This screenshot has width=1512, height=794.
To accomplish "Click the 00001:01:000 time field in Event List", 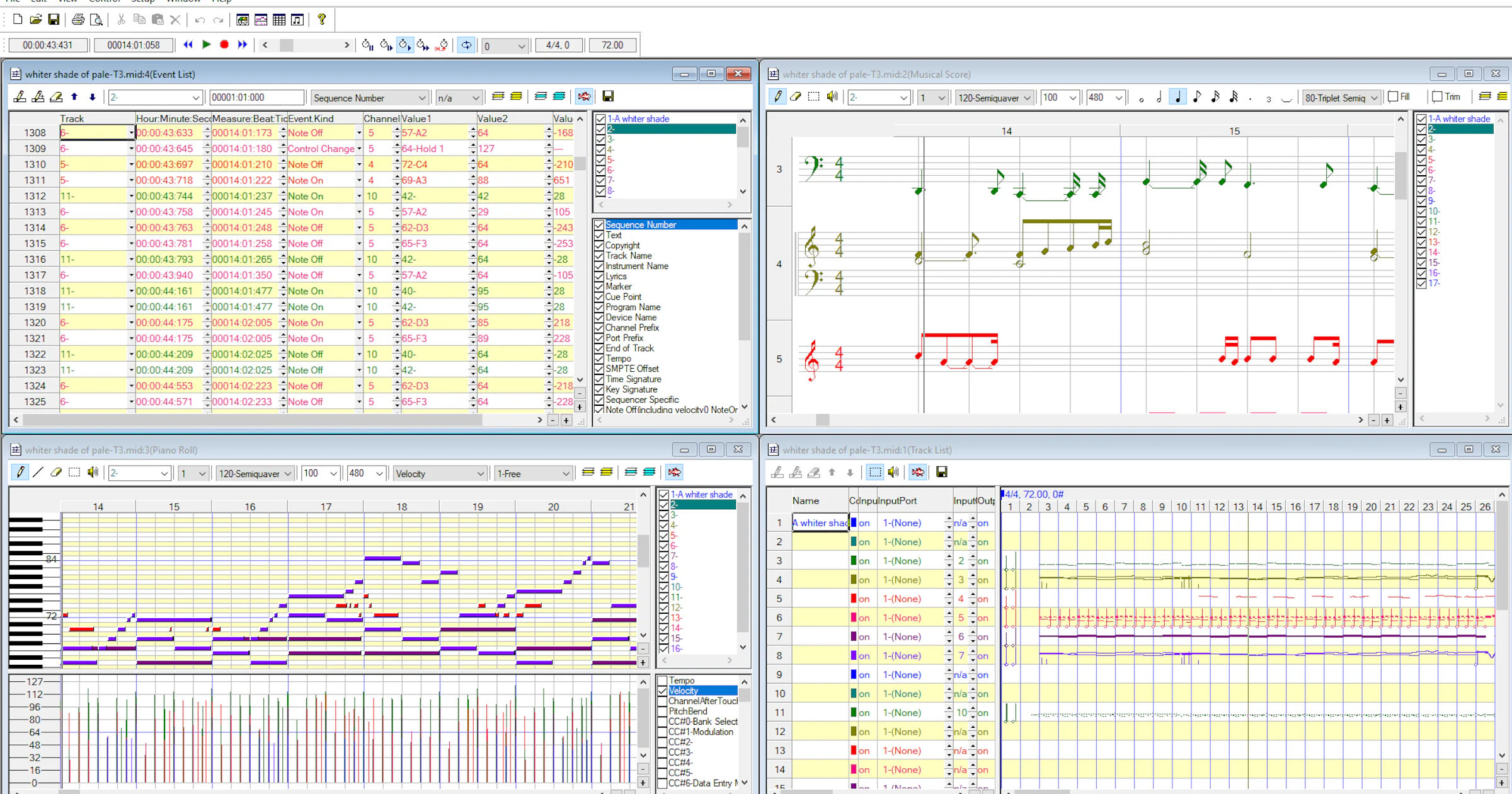I will (256, 98).
